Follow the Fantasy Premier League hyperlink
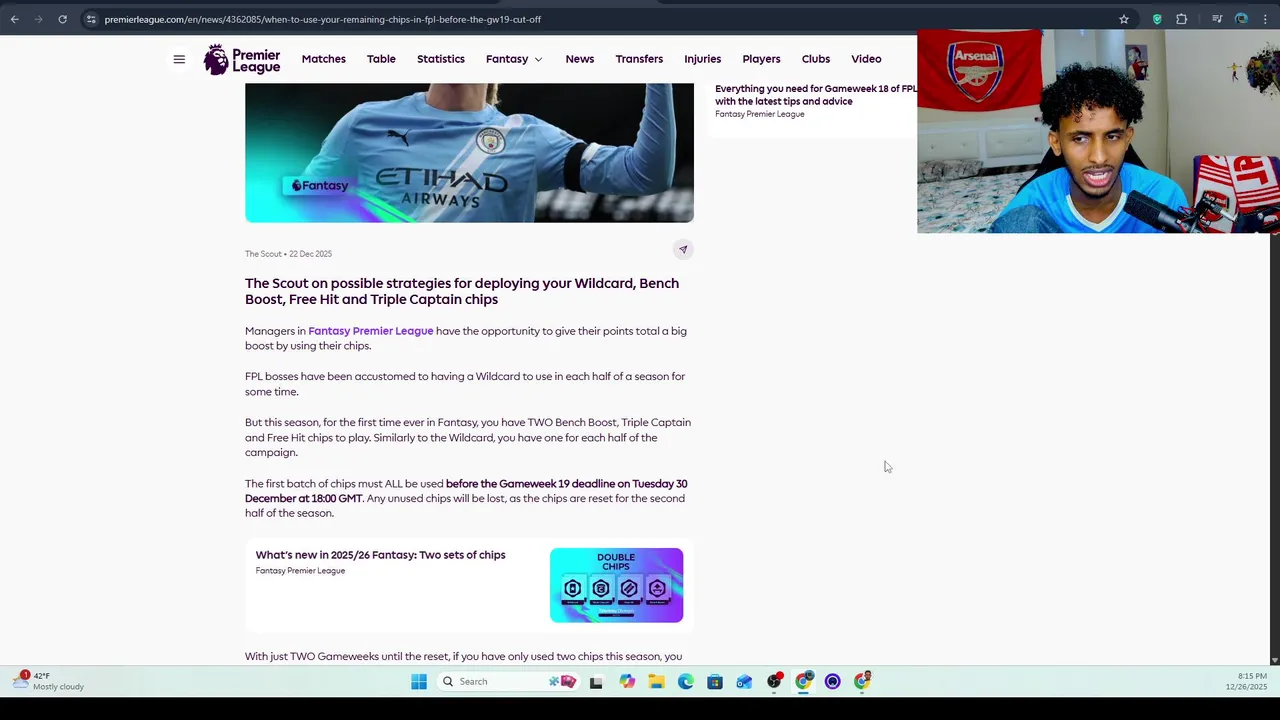The image size is (1280, 720). 371,331
